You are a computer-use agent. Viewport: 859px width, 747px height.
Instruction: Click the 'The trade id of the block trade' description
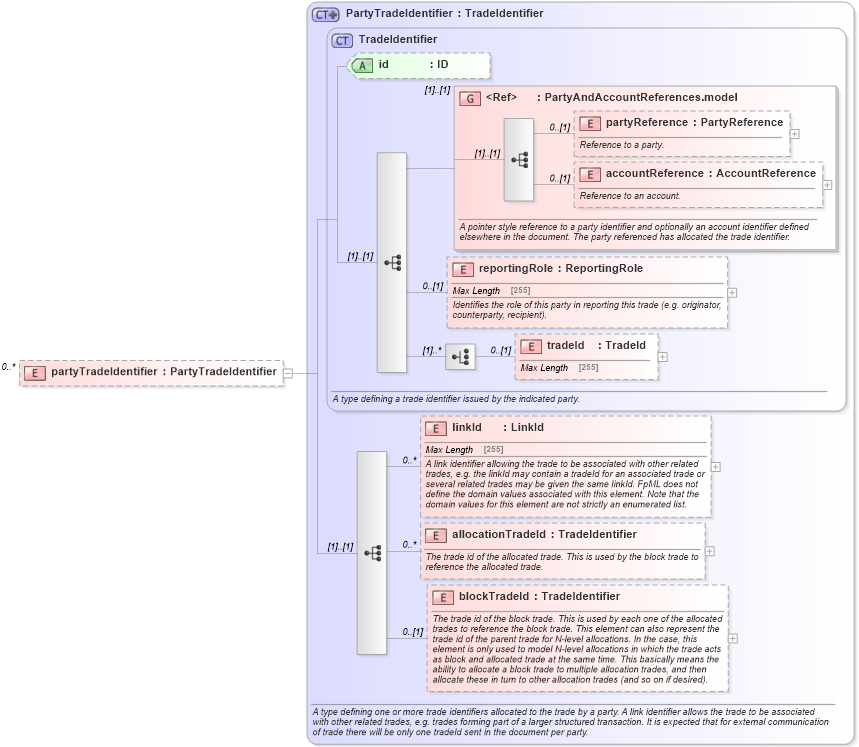(x=577, y=649)
